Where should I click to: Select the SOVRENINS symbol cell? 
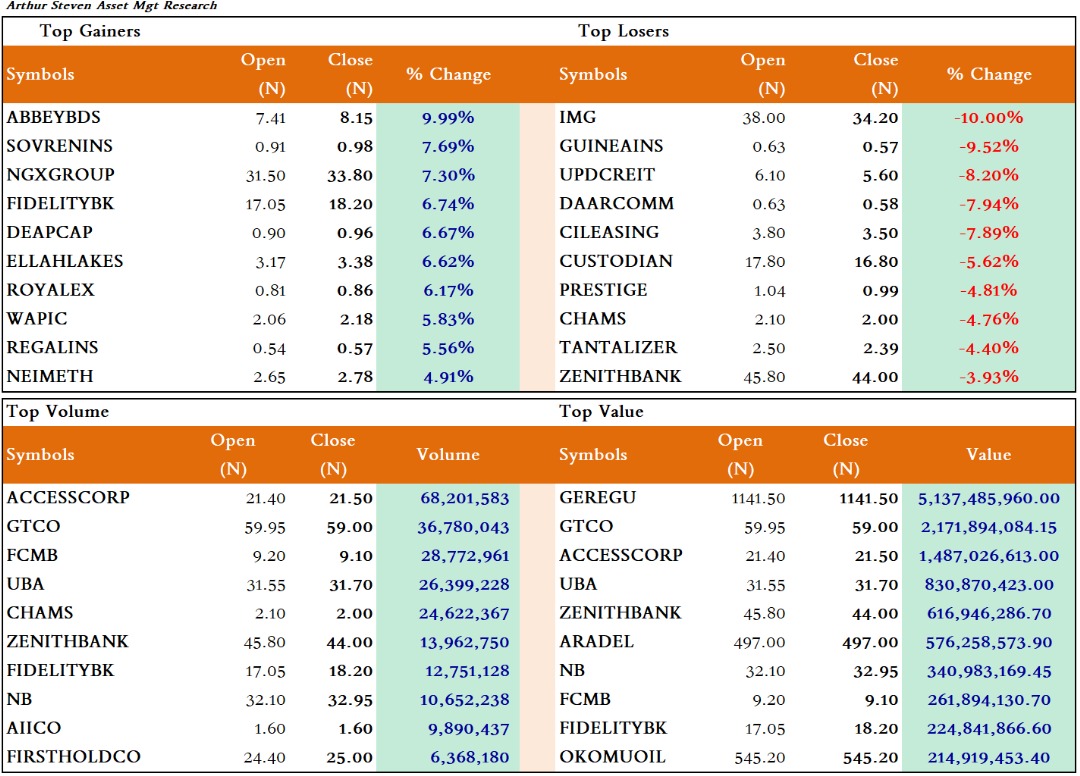click(x=60, y=147)
